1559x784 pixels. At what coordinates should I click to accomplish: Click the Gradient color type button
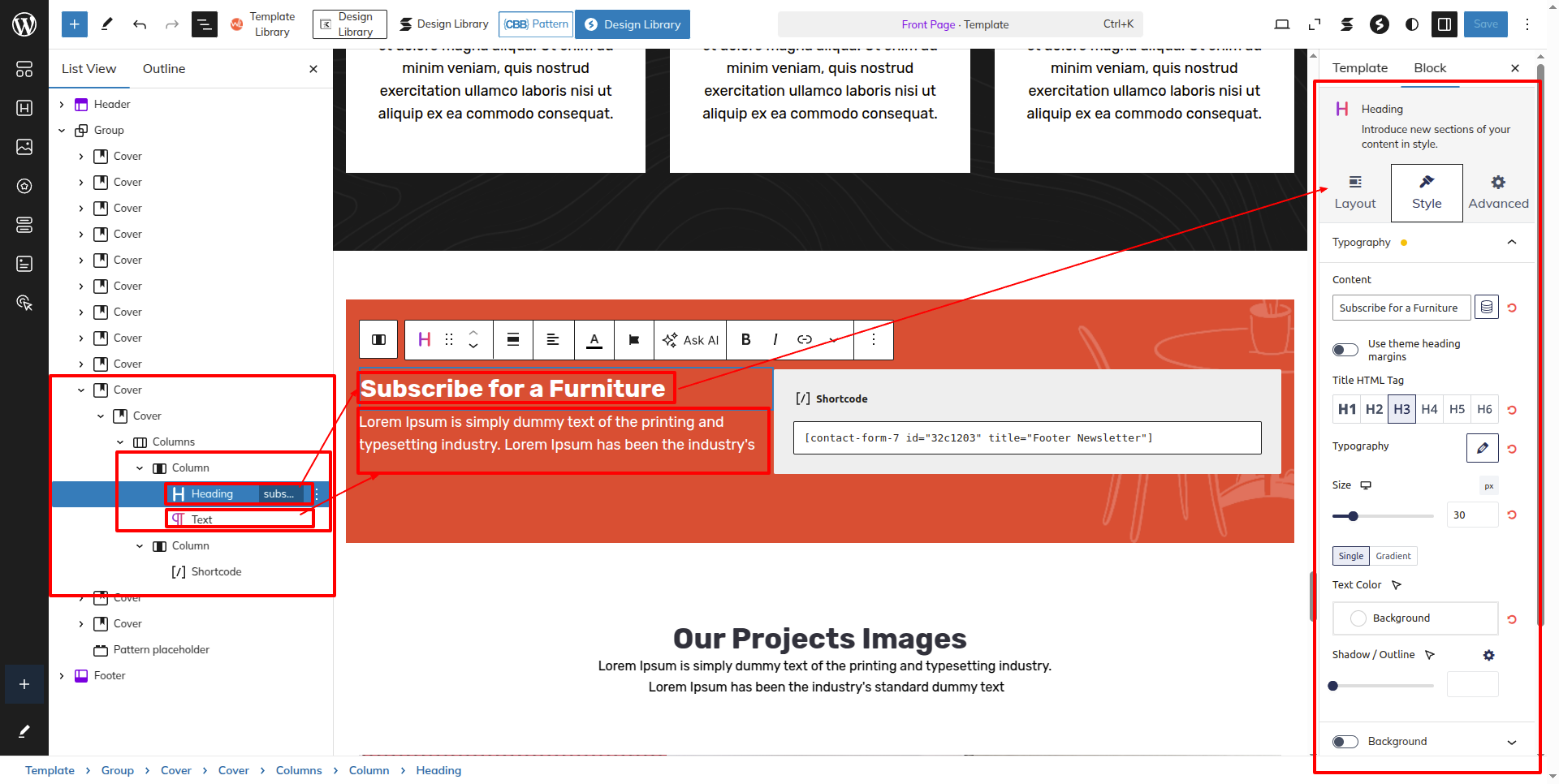[x=1393, y=556]
